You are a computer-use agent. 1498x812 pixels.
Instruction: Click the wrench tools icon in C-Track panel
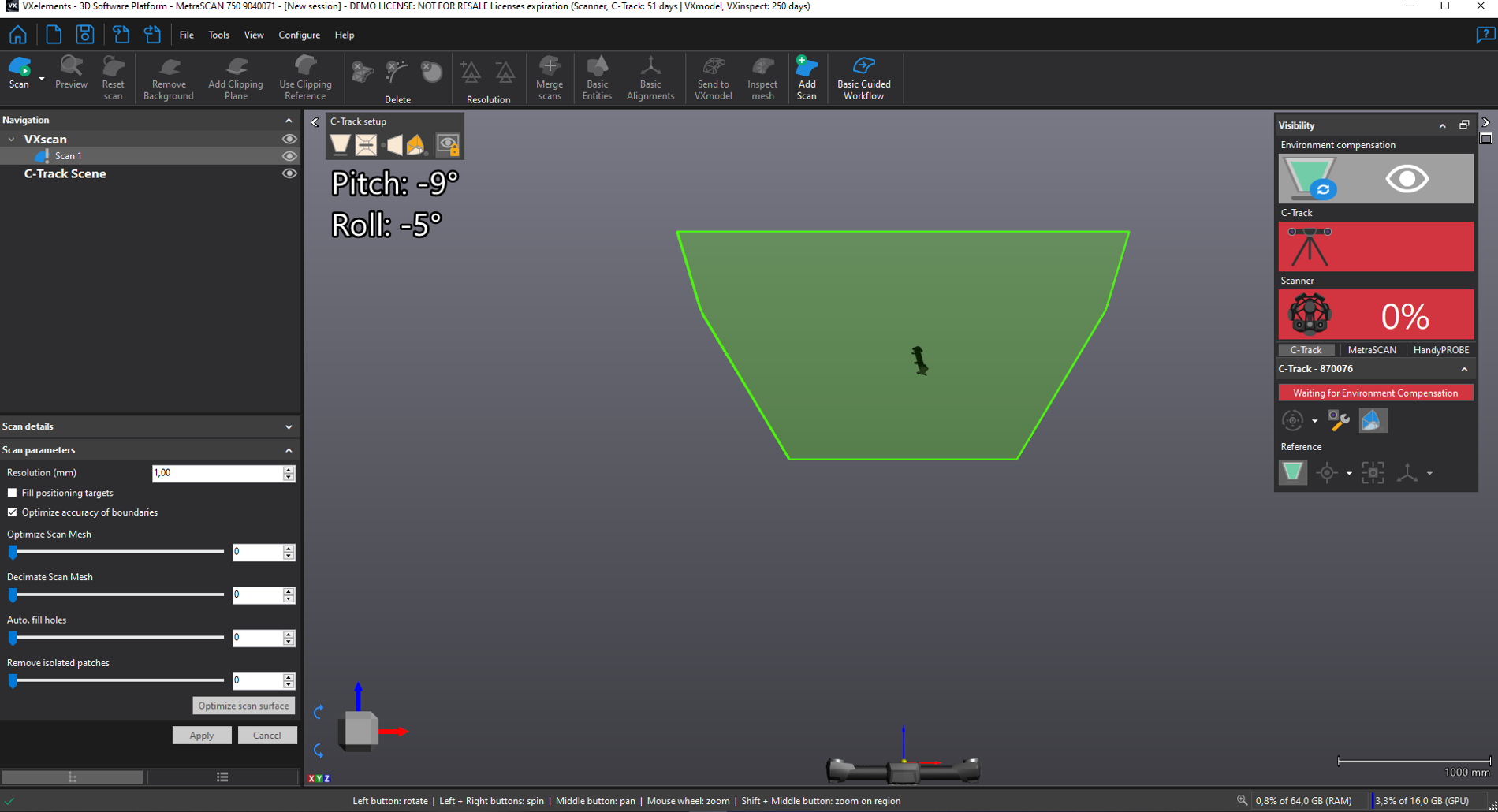point(1338,420)
